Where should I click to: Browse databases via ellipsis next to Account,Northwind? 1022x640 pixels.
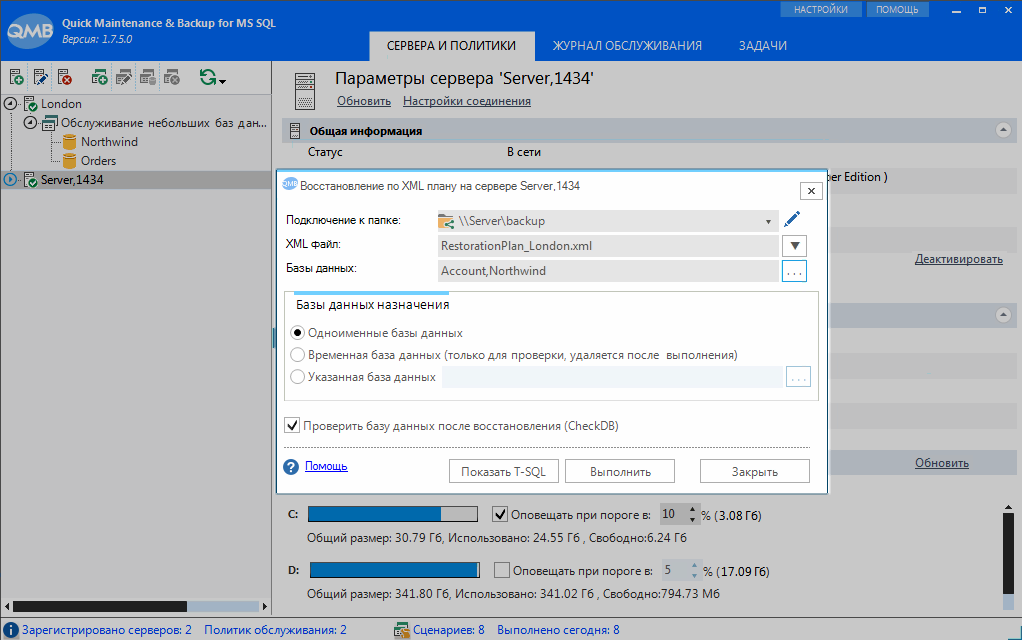[794, 271]
